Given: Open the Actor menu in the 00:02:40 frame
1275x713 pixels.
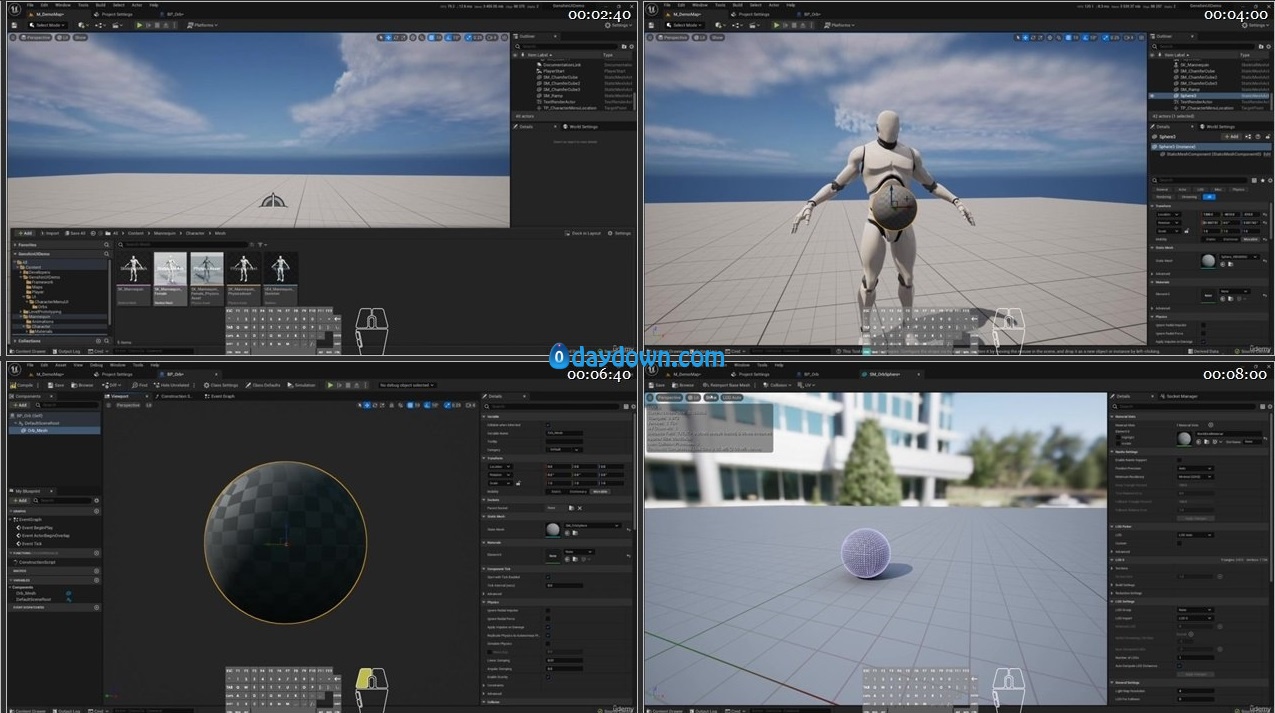Looking at the screenshot, I should [137, 5].
